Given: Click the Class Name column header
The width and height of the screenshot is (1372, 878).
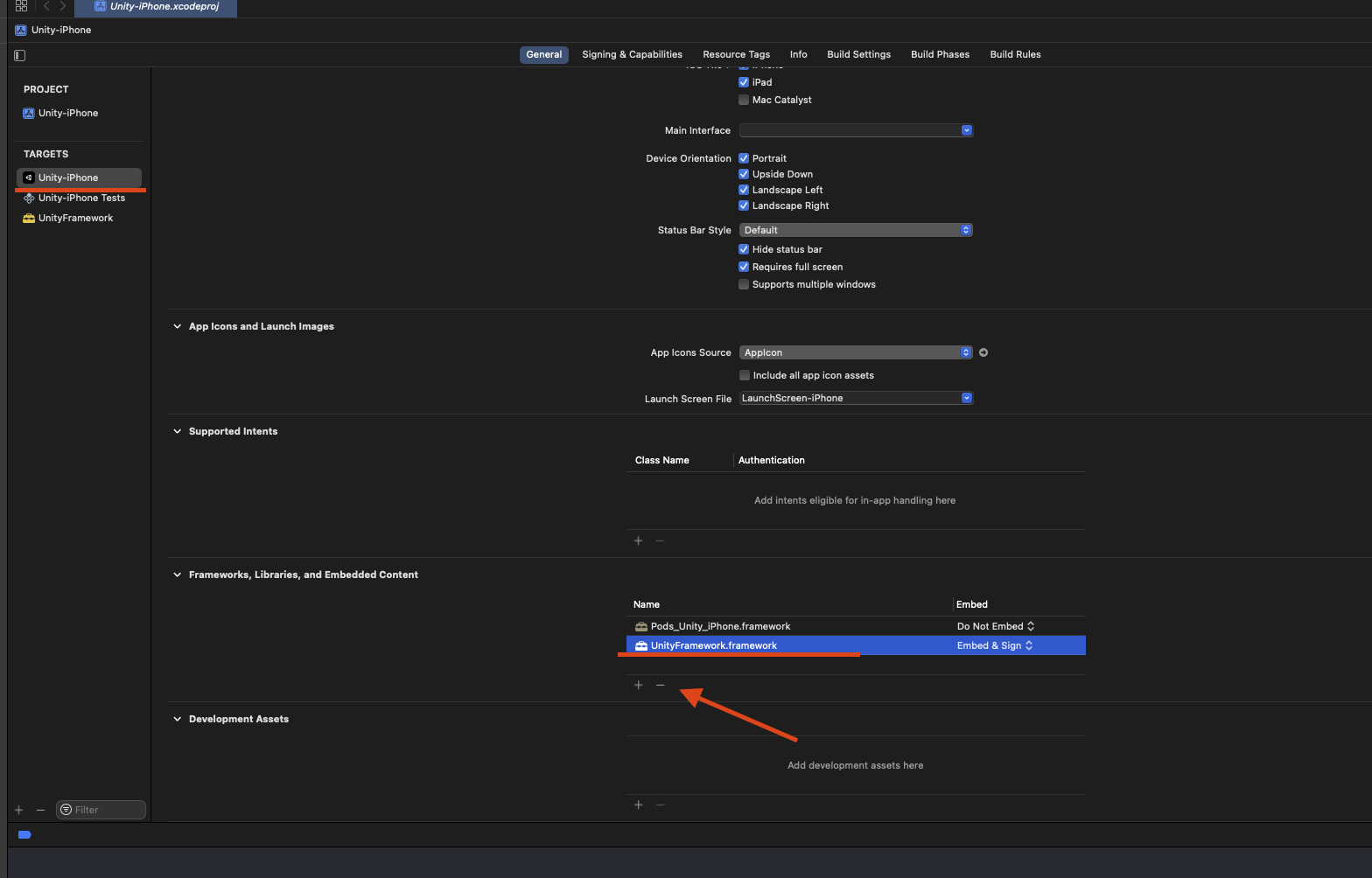Looking at the screenshot, I should click(x=662, y=460).
